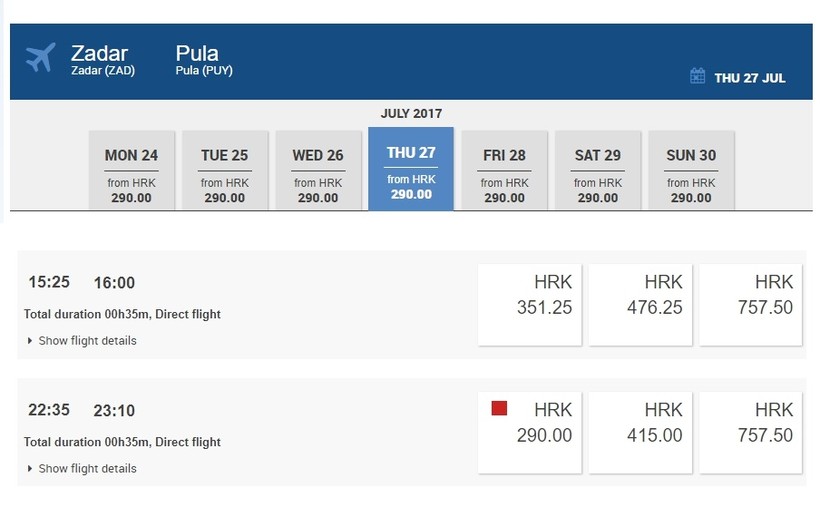The width and height of the screenshot is (820, 507).
Task: Click the red square on the 290.00 fare
Action: click(499, 408)
